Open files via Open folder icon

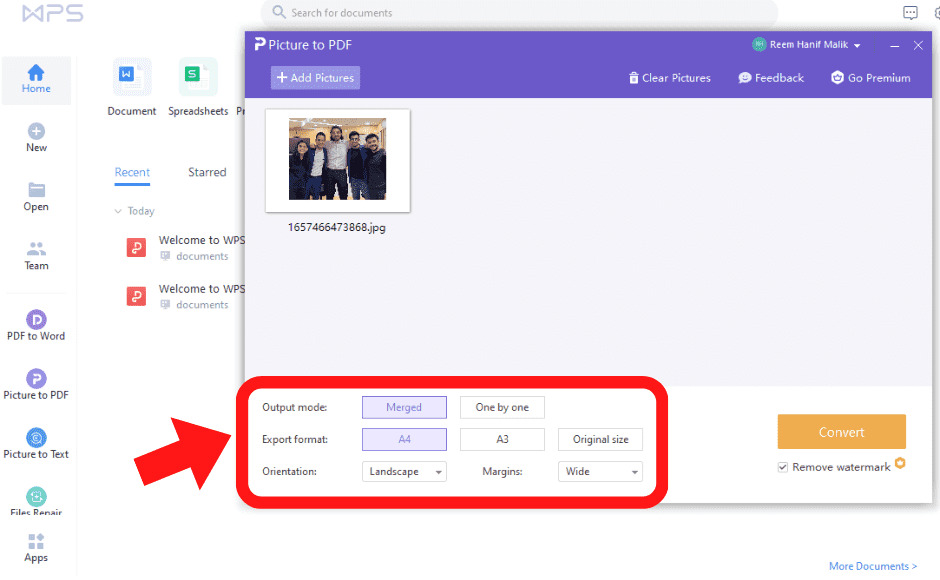click(x=36, y=190)
